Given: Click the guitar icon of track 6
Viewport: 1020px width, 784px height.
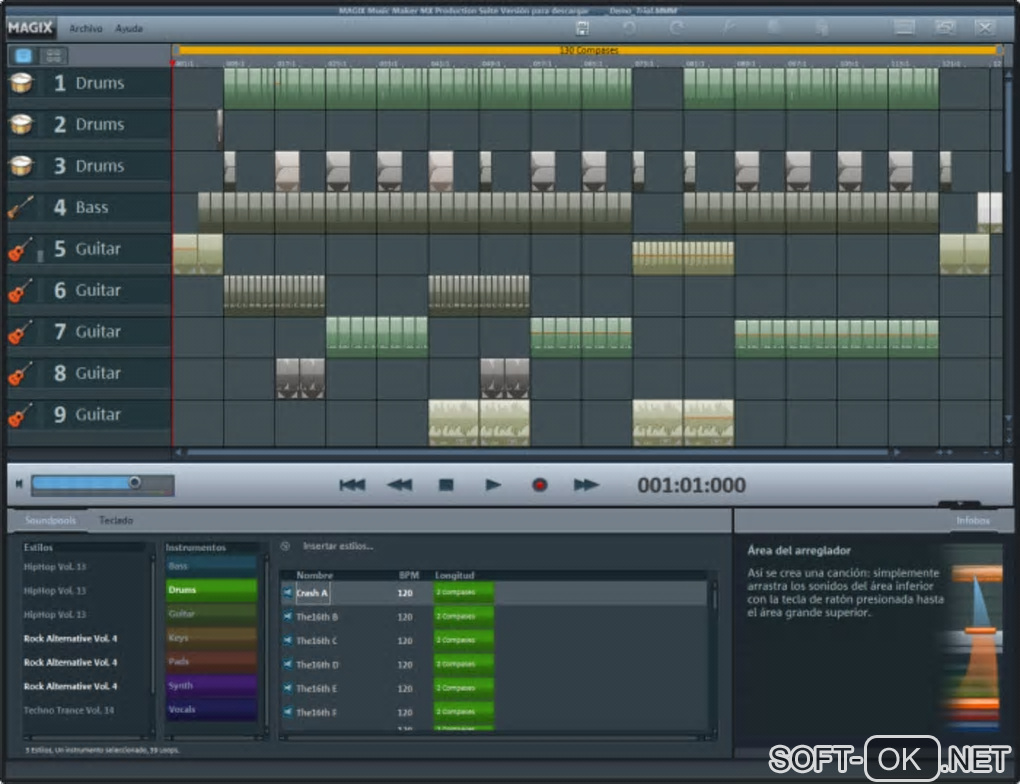Looking at the screenshot, I should 21,291.
